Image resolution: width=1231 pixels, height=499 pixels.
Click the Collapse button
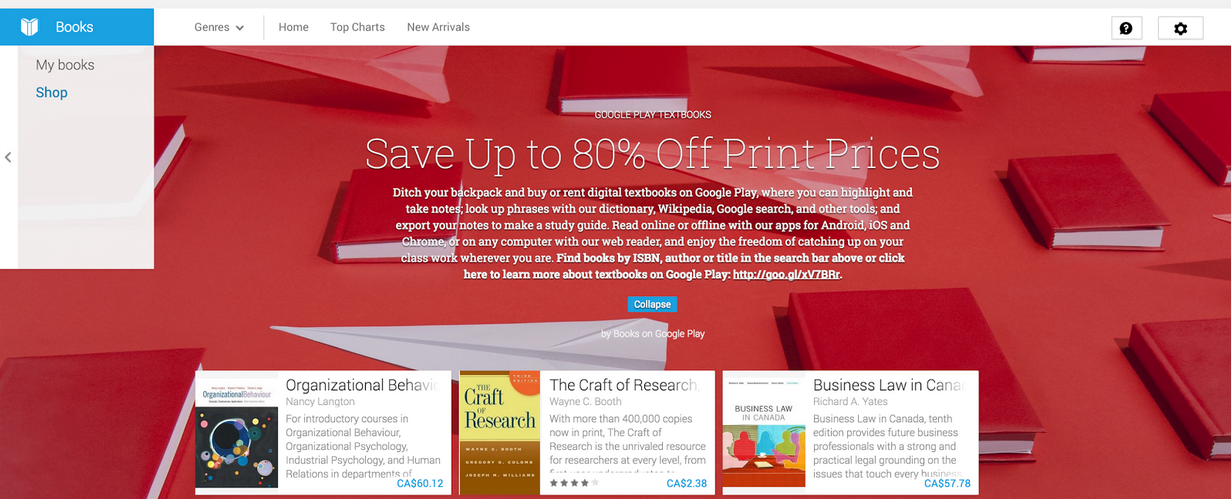652,304
